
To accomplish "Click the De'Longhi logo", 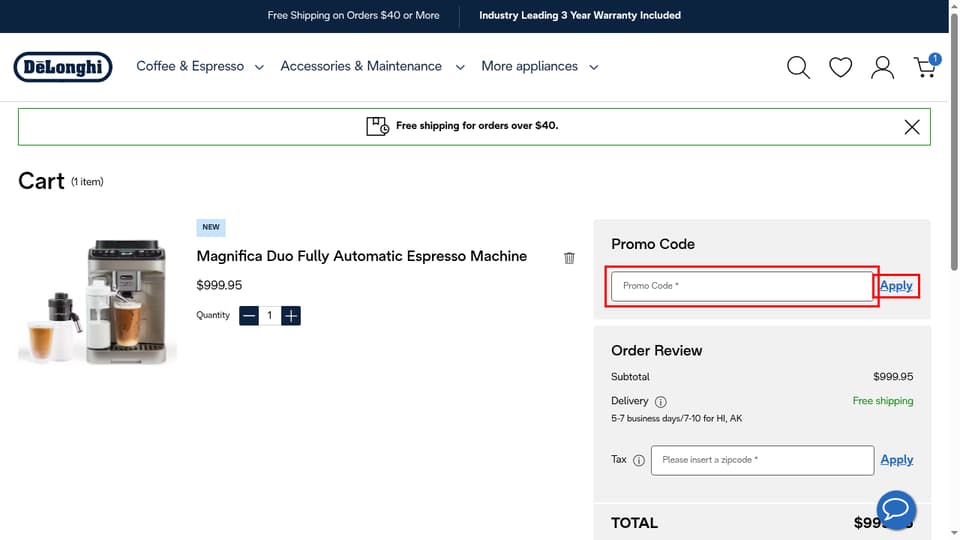I will (63, 67).
